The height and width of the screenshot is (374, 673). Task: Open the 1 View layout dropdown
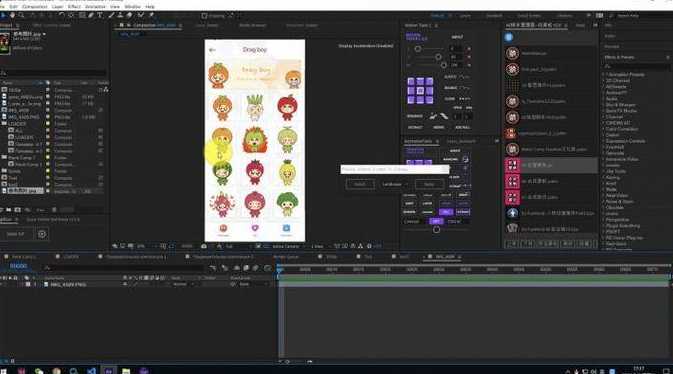click(x=320, y=246)
